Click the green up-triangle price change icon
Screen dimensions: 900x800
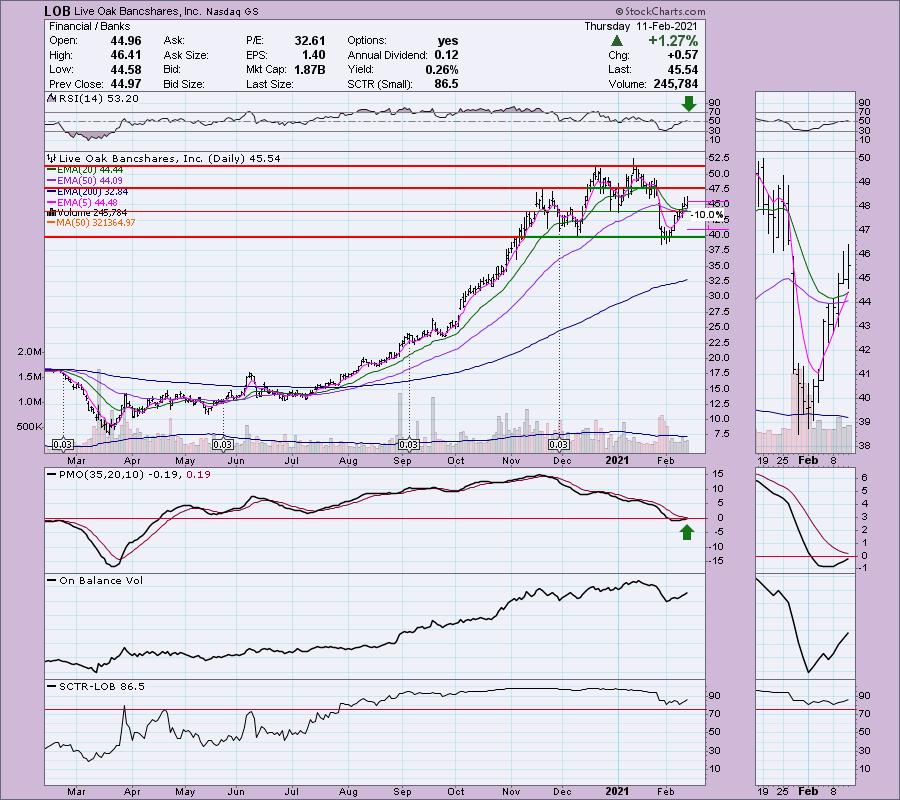(x=616, y=41)
